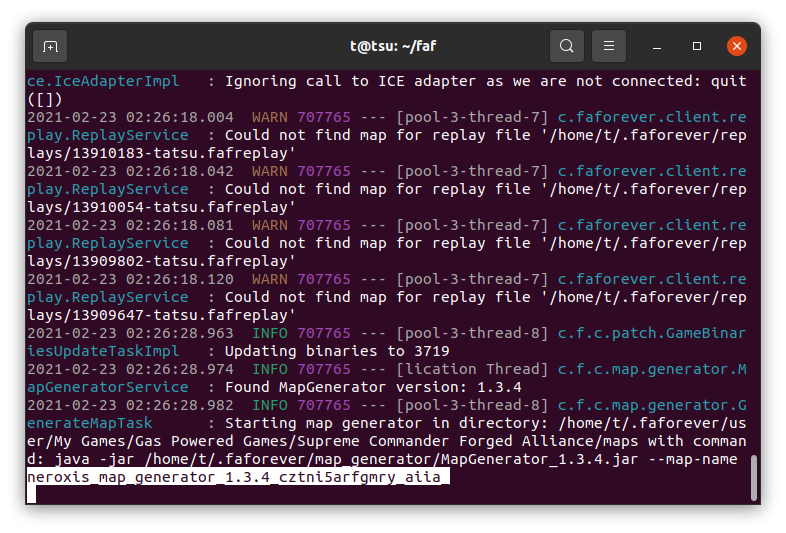Click the timestamp 02:26:18.042
This screenshot has height=533, width=786.
tap(179, 171)
